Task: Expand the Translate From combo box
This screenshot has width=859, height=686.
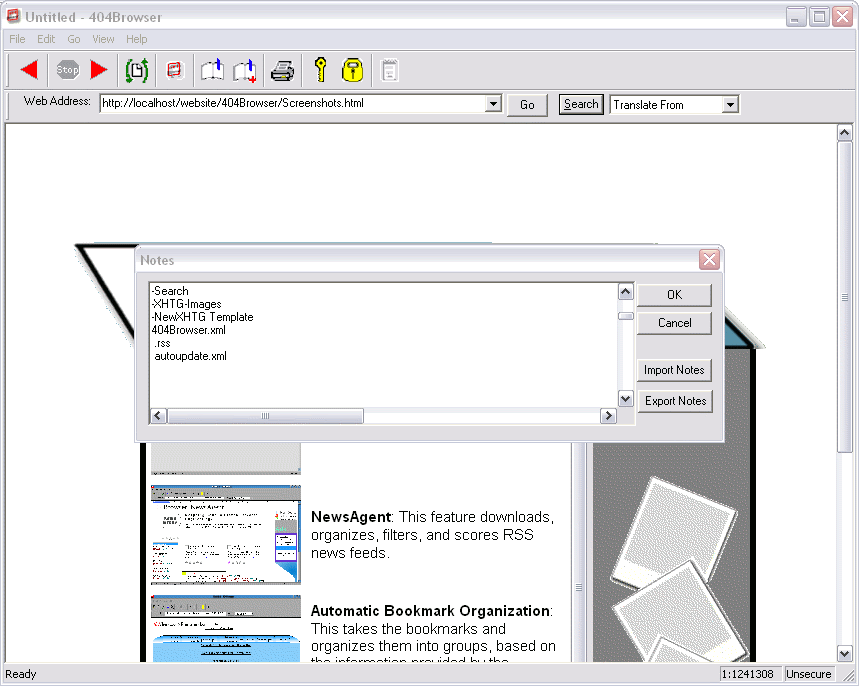Action: point(730,105)
